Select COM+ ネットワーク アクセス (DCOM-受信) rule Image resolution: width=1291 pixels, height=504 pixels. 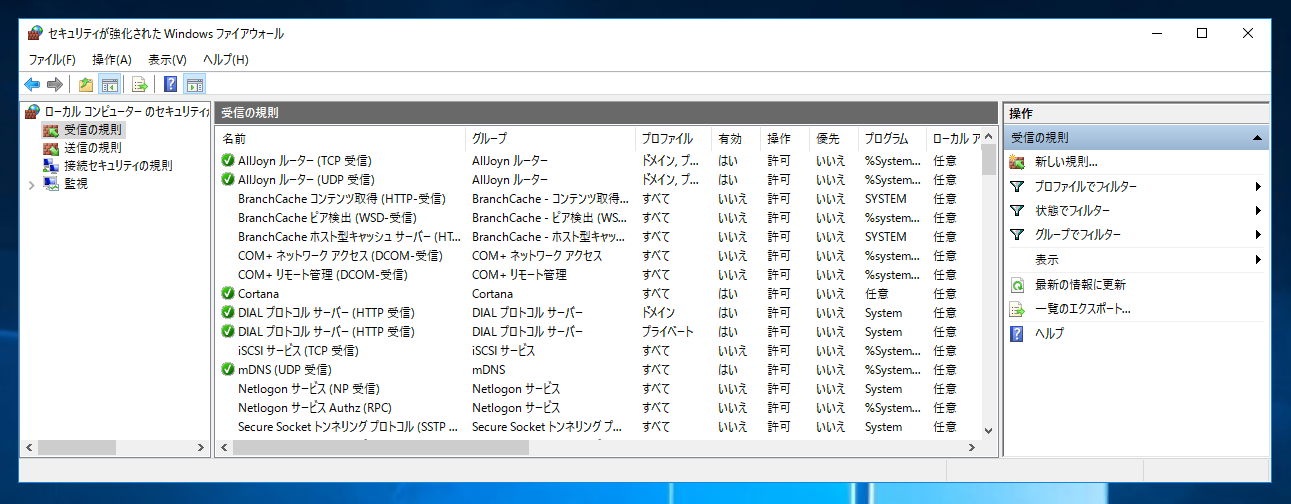point(340,256)
